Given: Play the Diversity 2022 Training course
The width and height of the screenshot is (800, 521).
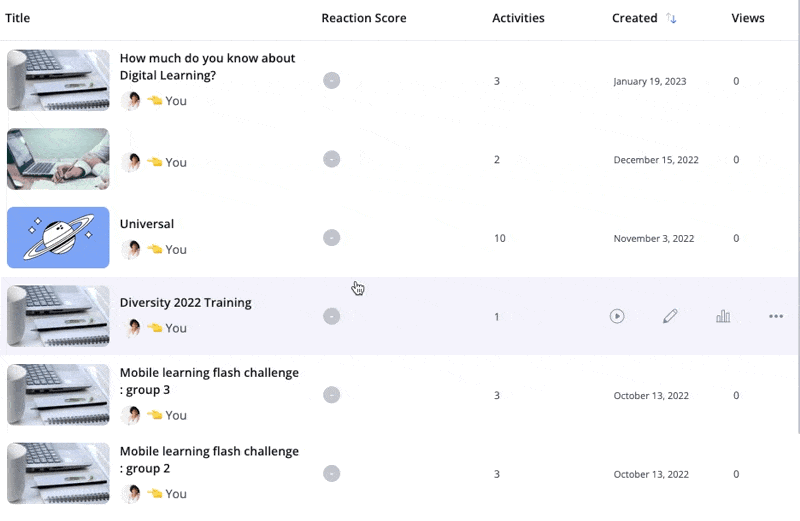Looking at the screenshot, I should coord(617,316).
